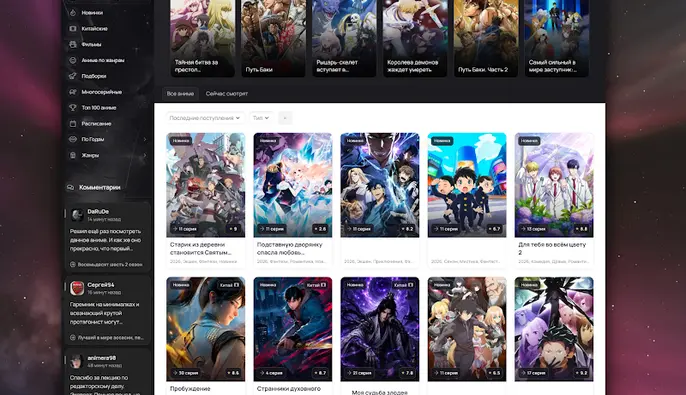Click the 8.8 rating badge on Для тебя во всём цвету
Image resolution: width=686 pixels, height=395 pixels.
(x=581, y=229)
